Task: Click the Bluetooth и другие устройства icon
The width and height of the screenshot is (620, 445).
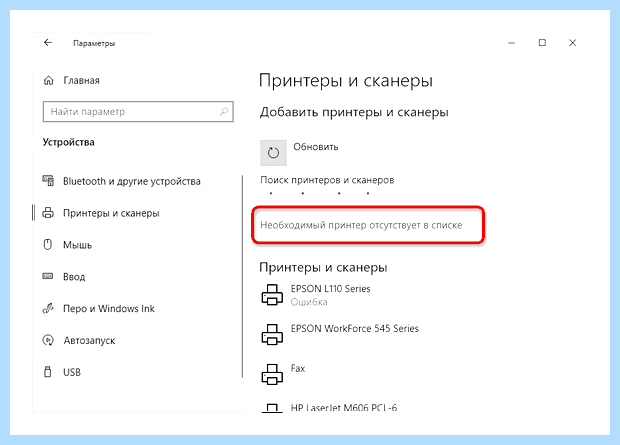Action: coord(48,181)
